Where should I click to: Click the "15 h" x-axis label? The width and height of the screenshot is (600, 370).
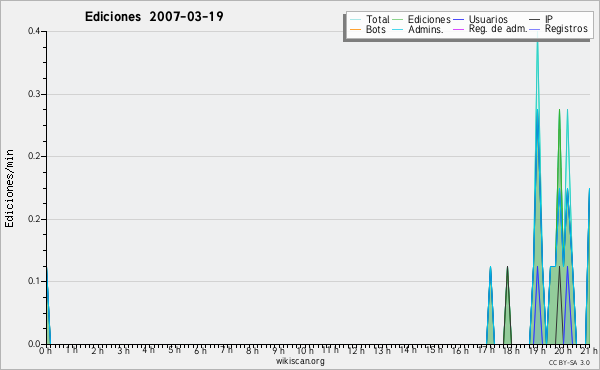pos(434,350)
